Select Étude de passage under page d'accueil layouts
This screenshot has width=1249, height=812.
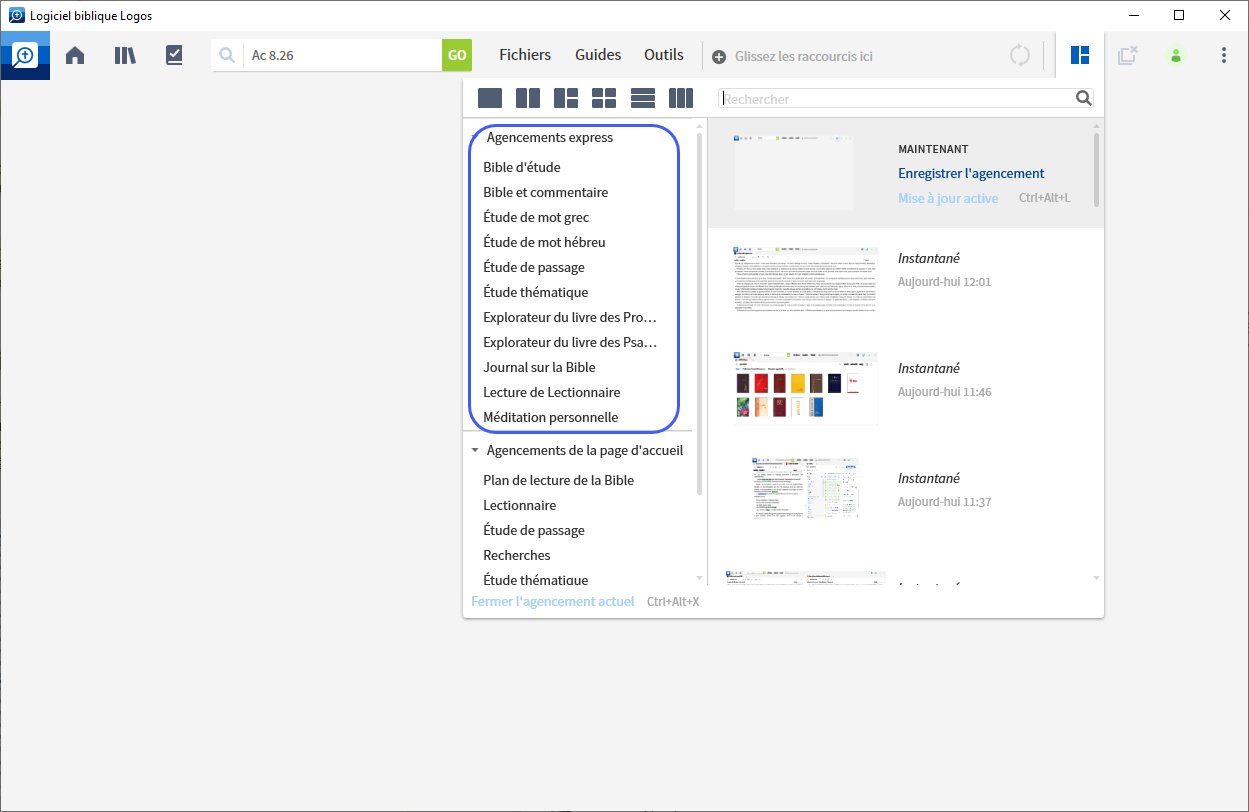(x=534, y=530)
